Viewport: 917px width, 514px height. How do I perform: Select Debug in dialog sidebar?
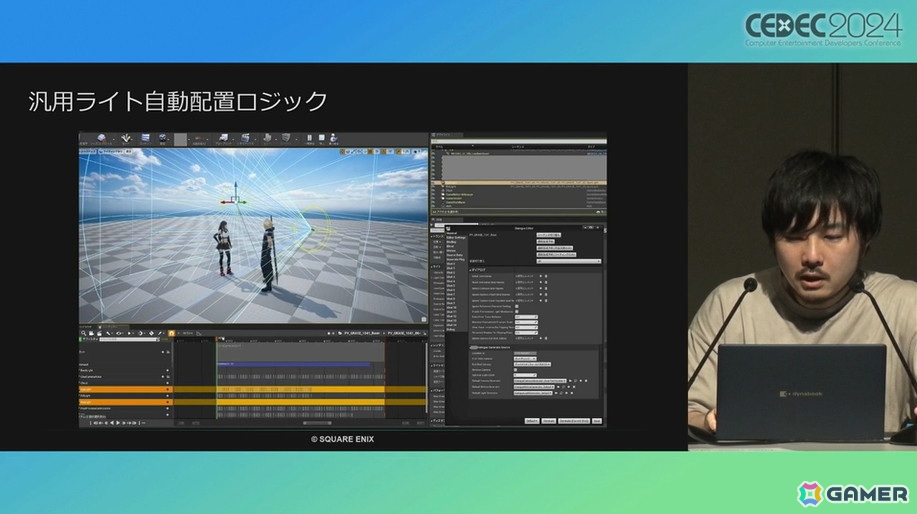point(451,329)
